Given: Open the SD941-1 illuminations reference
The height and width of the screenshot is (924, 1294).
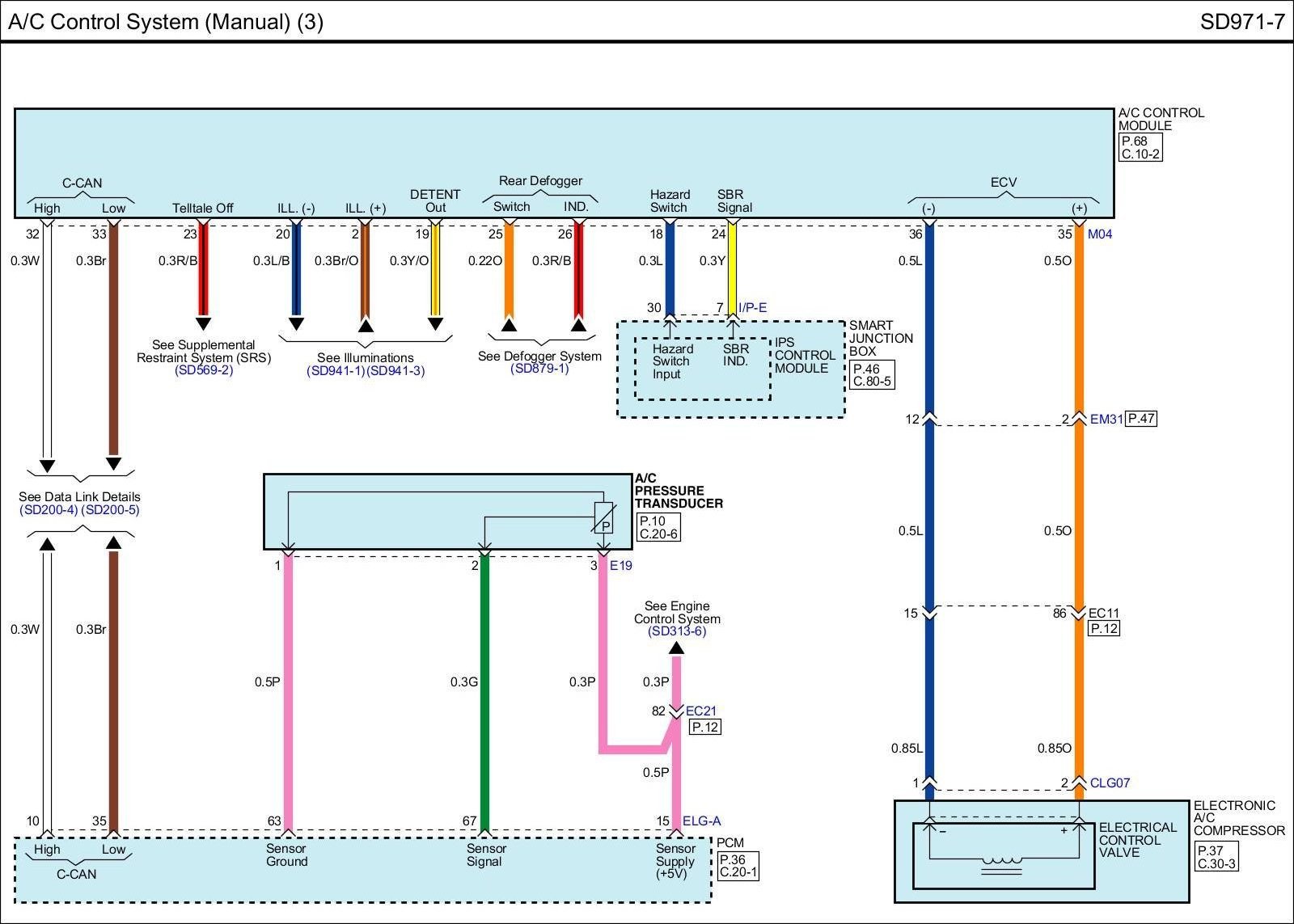Looking at the screenshot, I should coord(336,371).
